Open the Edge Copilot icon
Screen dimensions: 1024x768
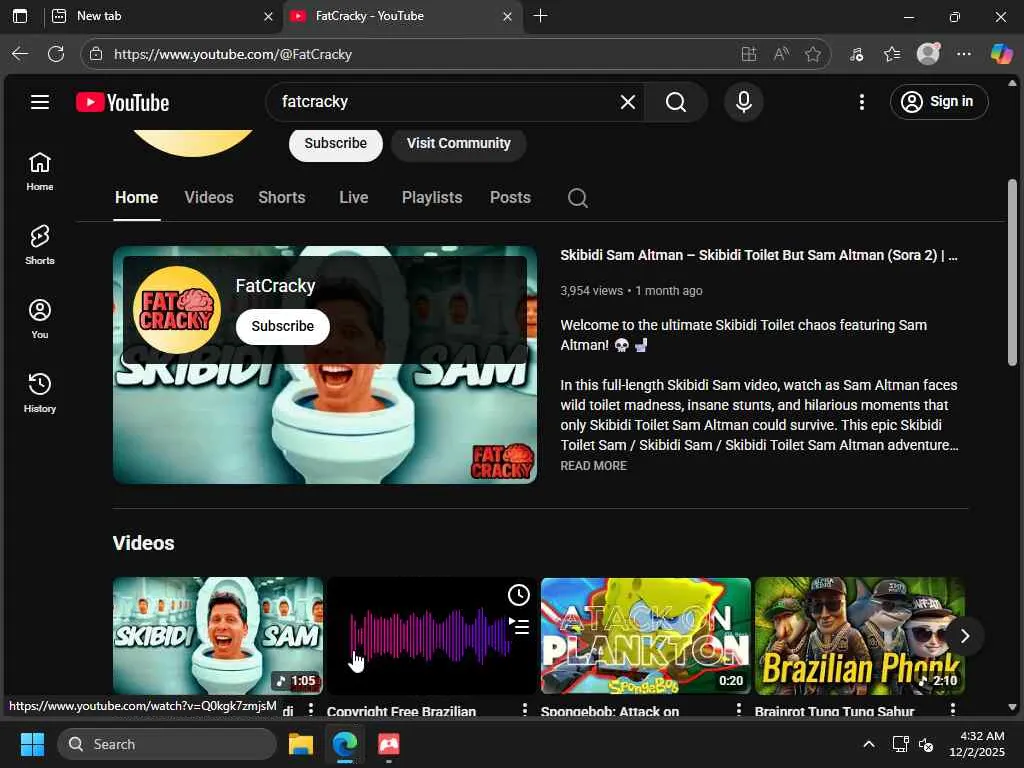(x=1000, y=54)
